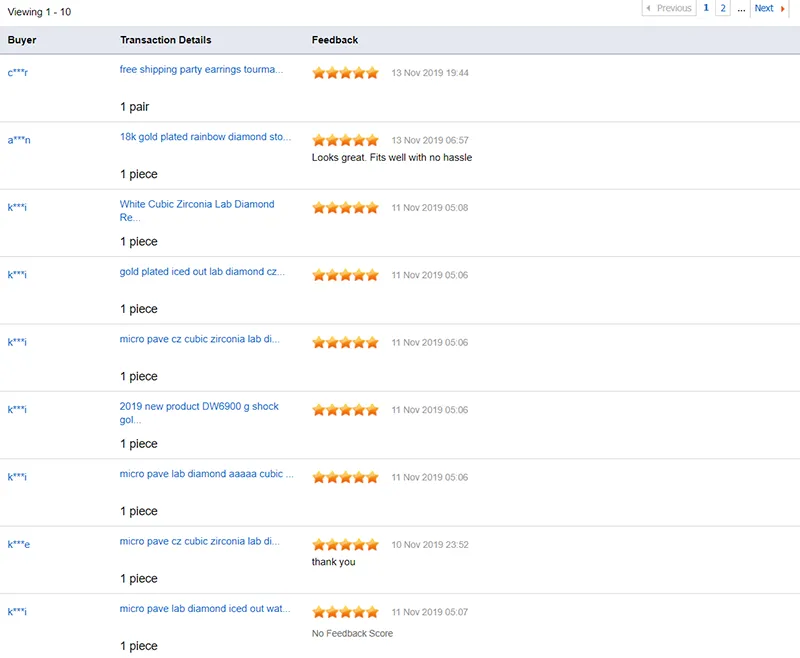The height and width of the screenshot is (658, 800).
Task: Open micro pave lab diamond iced out wat link
Action: 205,609
